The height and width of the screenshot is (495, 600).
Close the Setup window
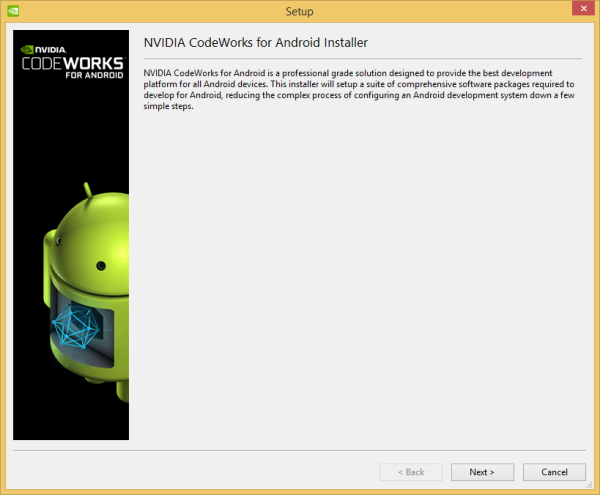(584, 8)
